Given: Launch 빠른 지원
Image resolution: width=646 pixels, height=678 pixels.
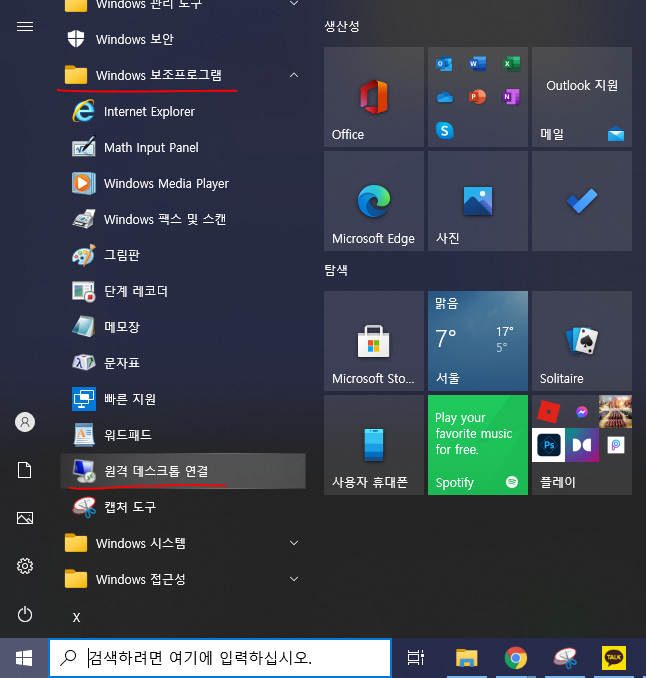Looking at the screenshot, I should click(183, 399).
